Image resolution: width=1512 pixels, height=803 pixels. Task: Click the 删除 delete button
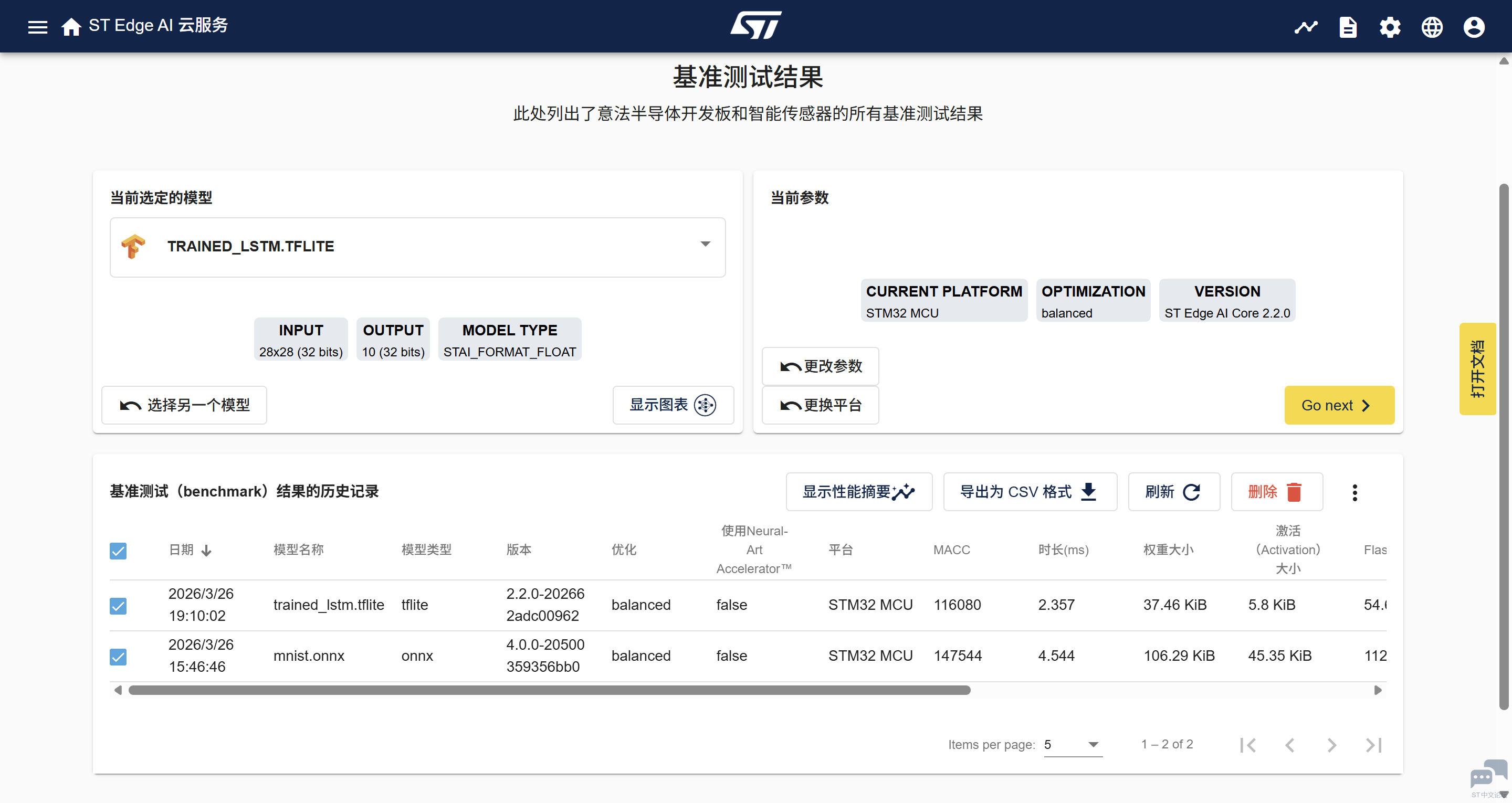[x=1276, y=491]
